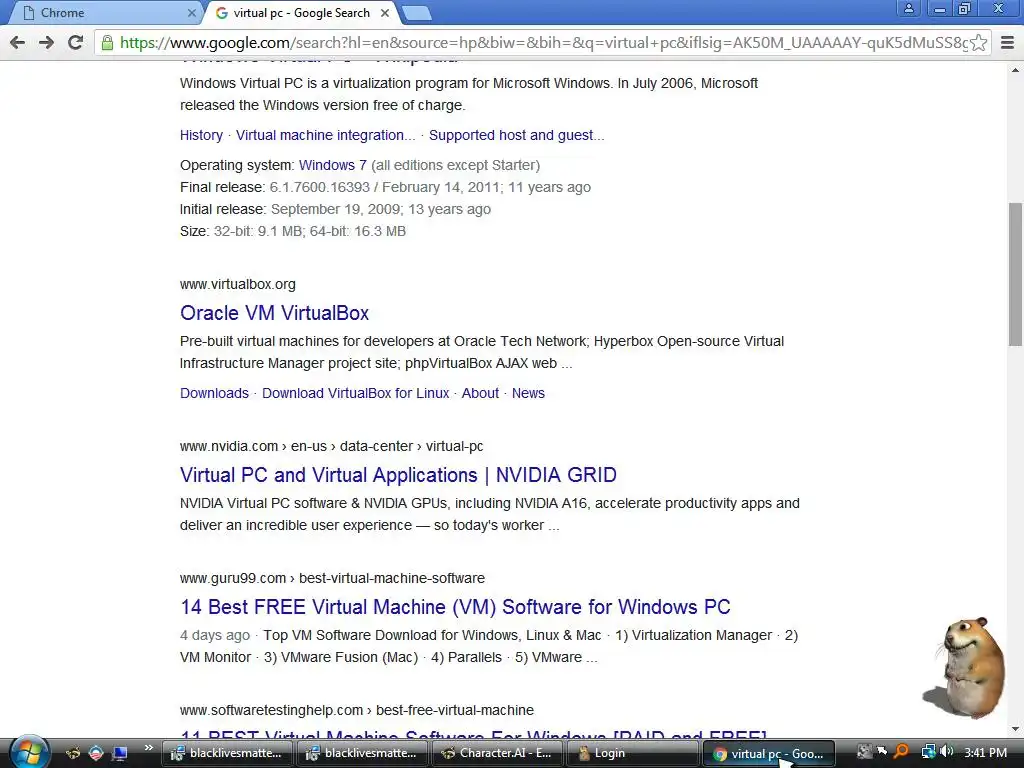Open Supported host and guest link
Viewport: 1024px width, 768px height.
(517, 135)
